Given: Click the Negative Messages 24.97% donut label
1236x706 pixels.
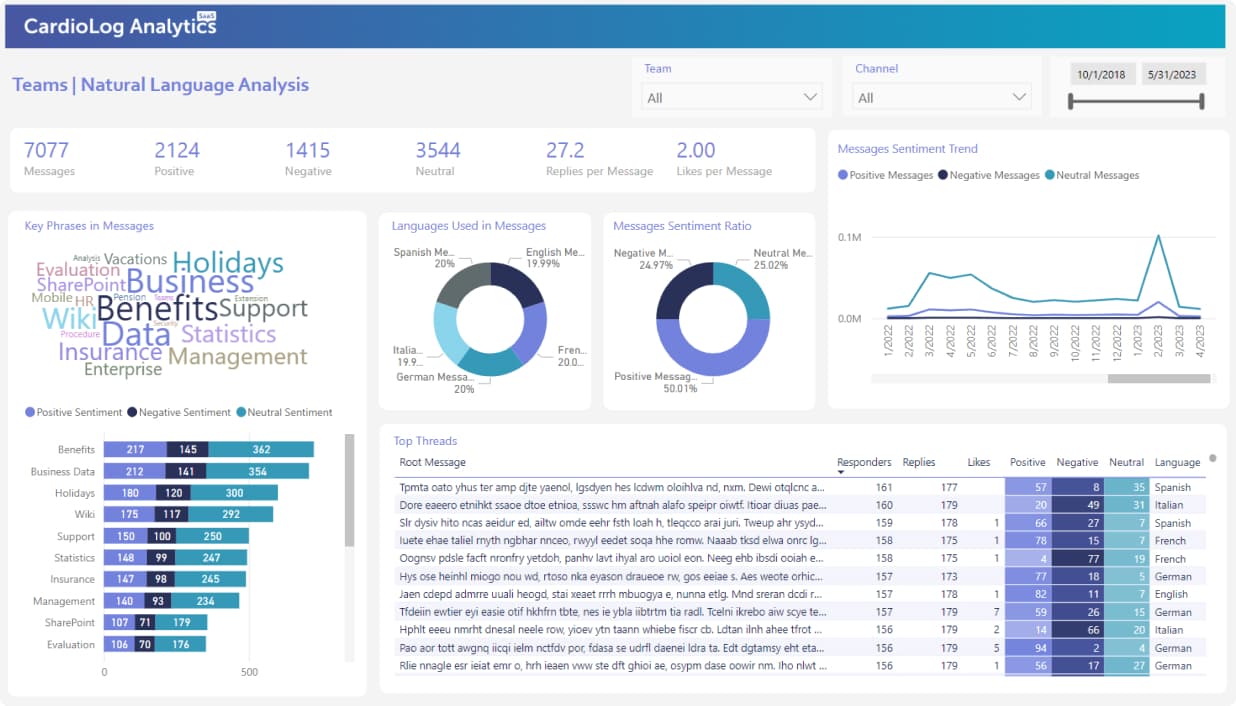Looking at the screenshot, I should 644,259.
